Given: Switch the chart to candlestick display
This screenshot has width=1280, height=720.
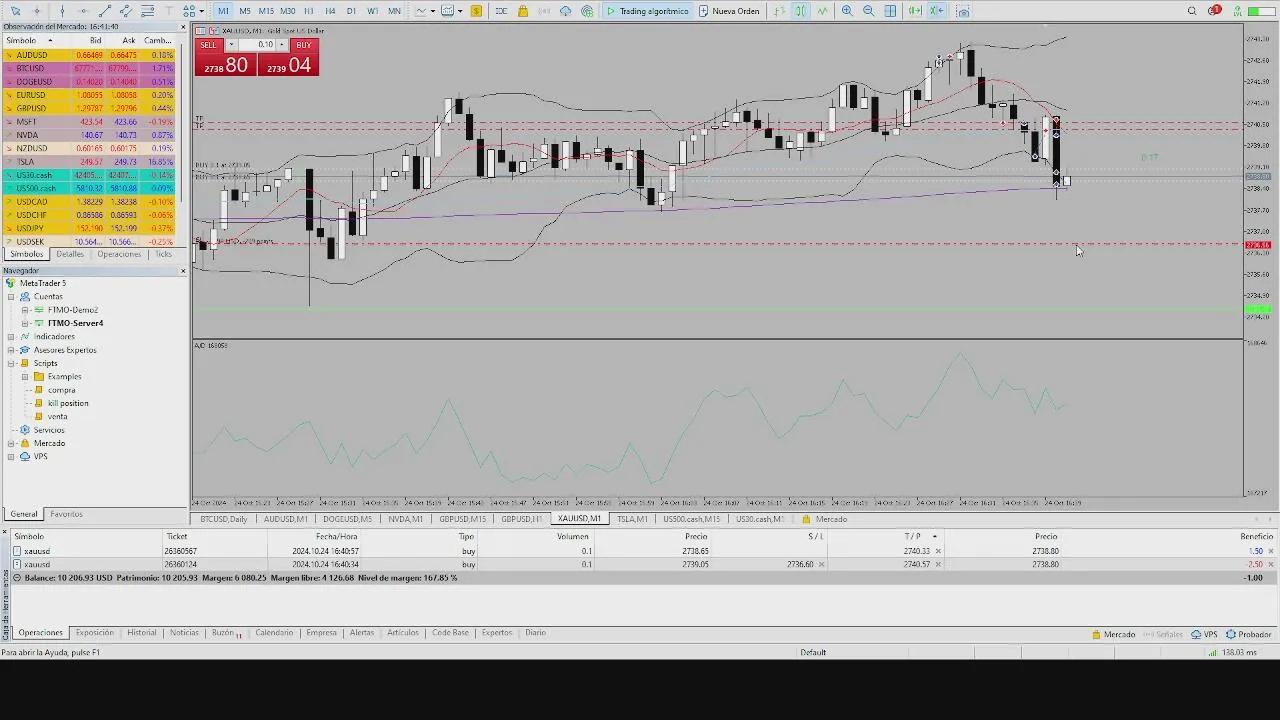Looking at the screenshot, I should tap(800, 11).
